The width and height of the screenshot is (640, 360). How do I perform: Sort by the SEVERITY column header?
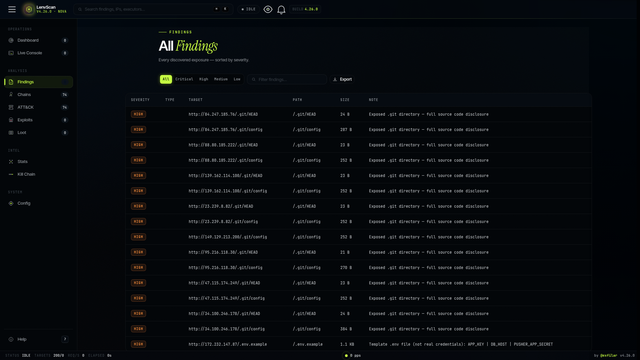point(140,100)
